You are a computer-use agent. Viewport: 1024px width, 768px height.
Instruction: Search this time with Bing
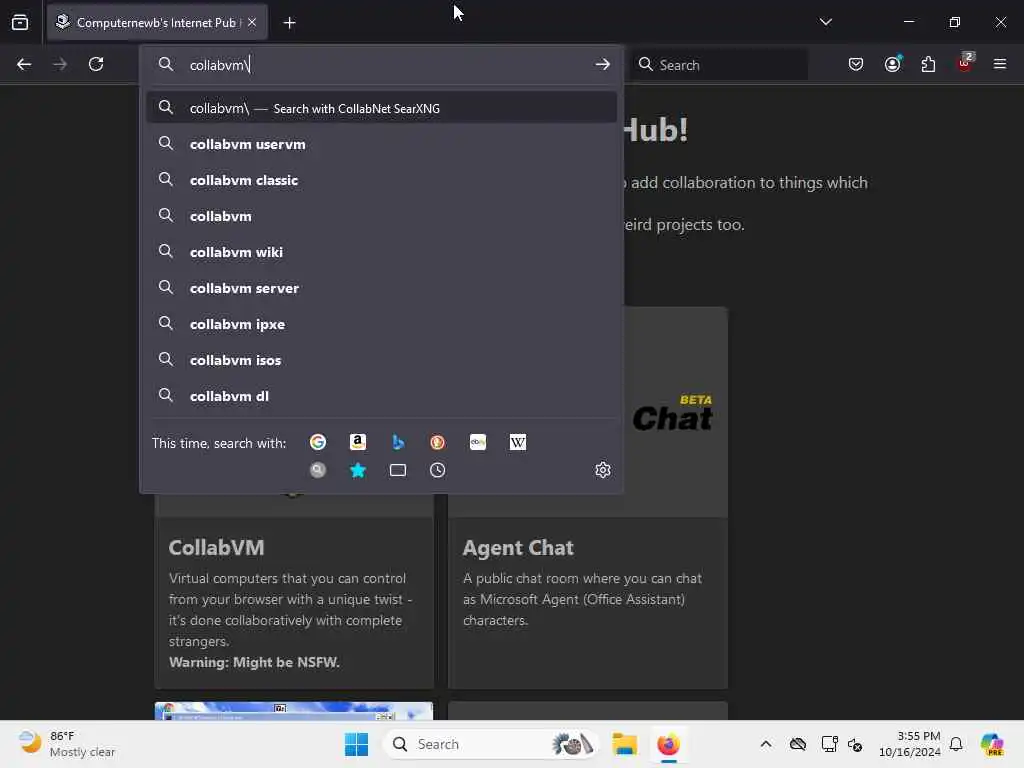click(x=398, y=442)
